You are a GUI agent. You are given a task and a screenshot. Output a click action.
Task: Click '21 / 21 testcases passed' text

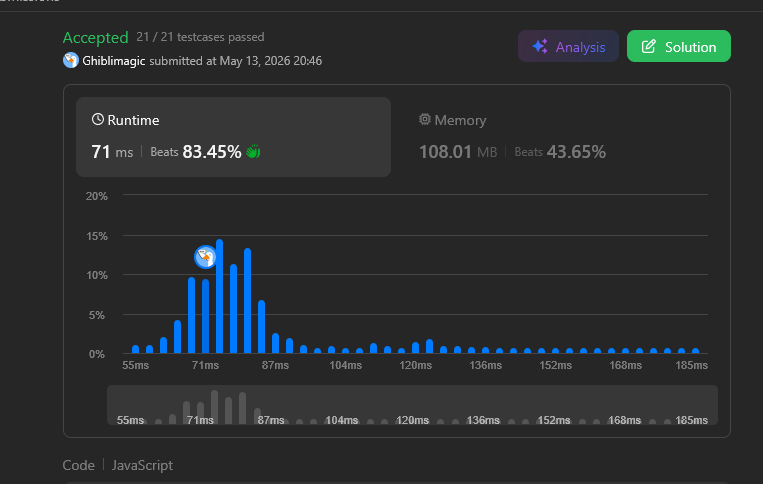point(200,37)
